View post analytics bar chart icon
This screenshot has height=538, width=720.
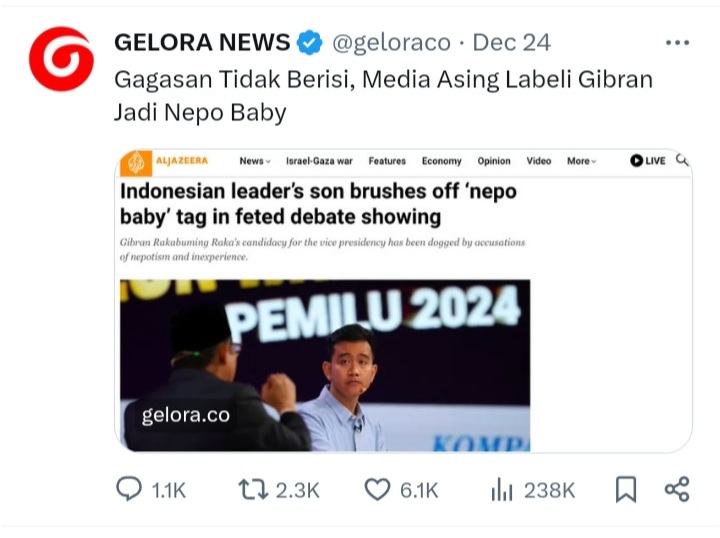pos(502,489)
